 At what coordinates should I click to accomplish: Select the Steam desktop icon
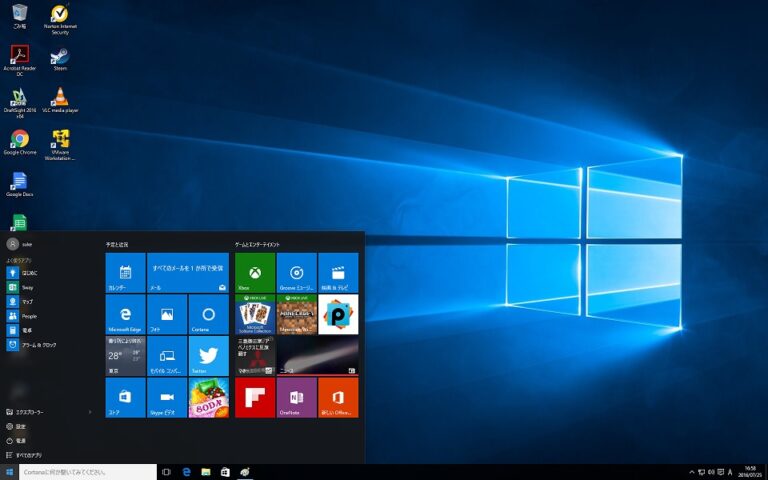[x=60, y=59]
